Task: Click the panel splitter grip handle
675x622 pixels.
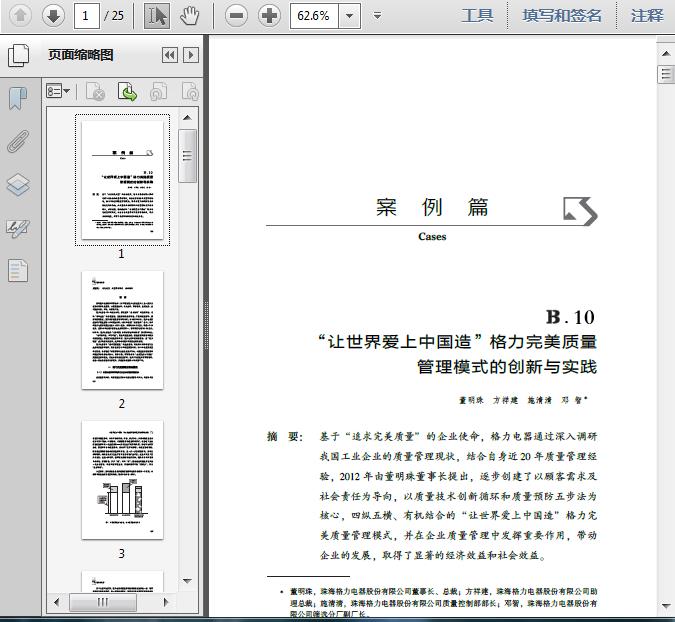Action: coord(206,325)
